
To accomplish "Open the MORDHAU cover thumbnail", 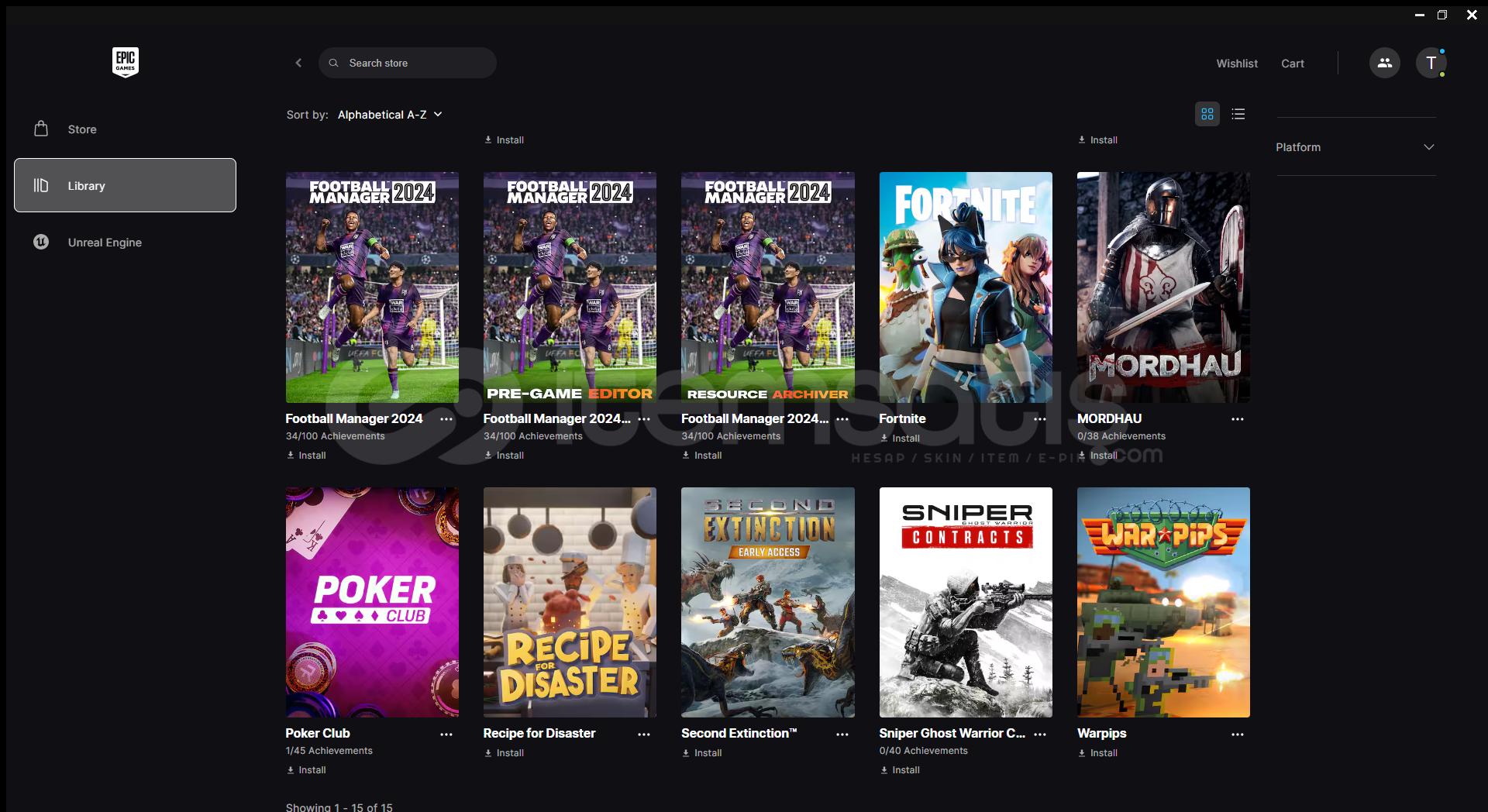I will pos(1163,287).
